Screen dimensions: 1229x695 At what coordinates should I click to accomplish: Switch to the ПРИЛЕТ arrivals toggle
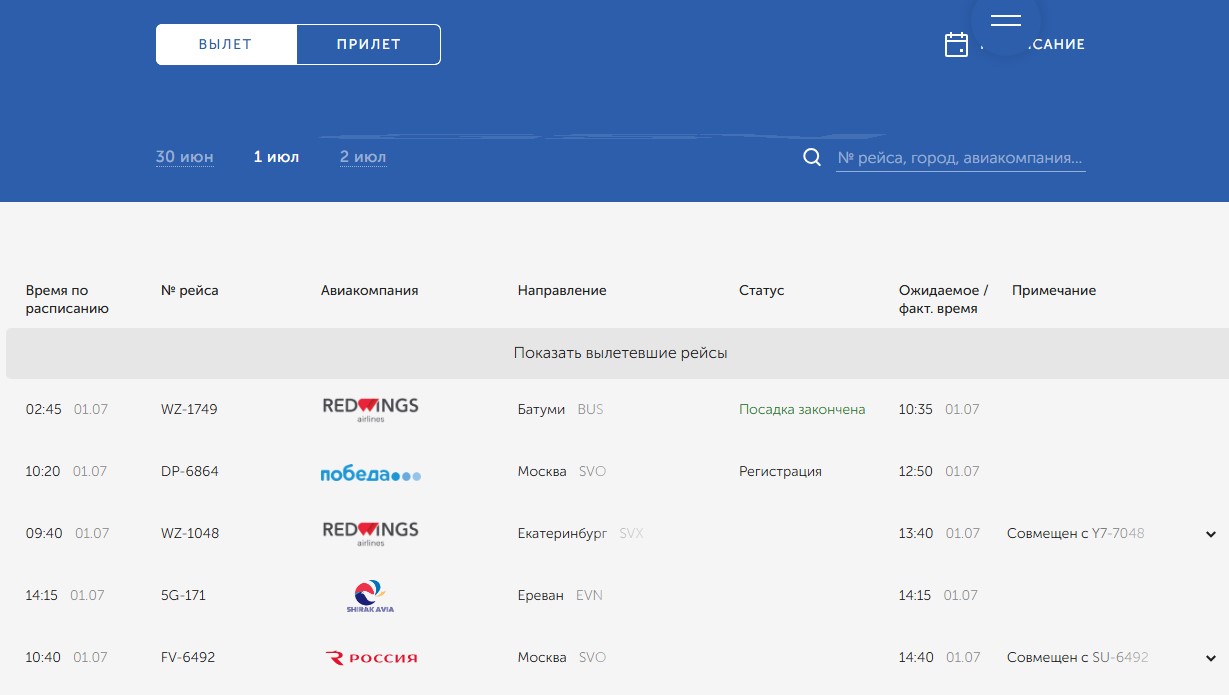coord(368,44)
